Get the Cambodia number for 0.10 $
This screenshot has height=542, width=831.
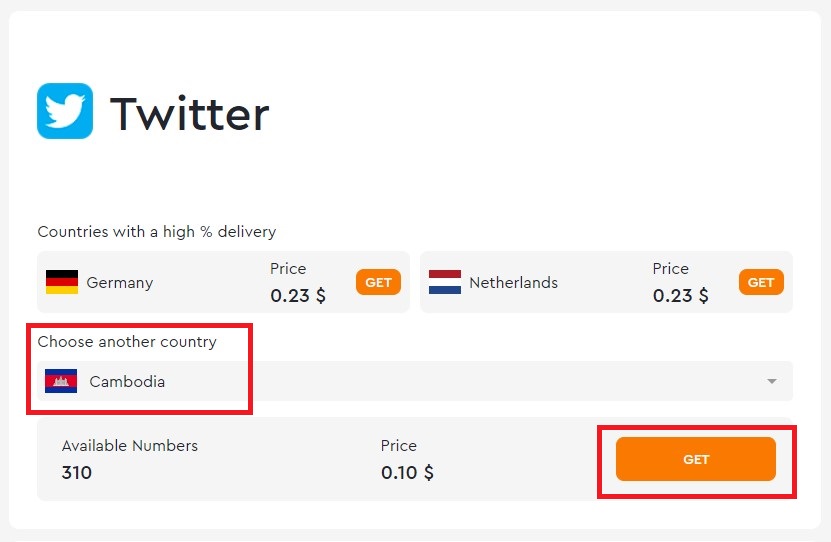click(696, 459)
